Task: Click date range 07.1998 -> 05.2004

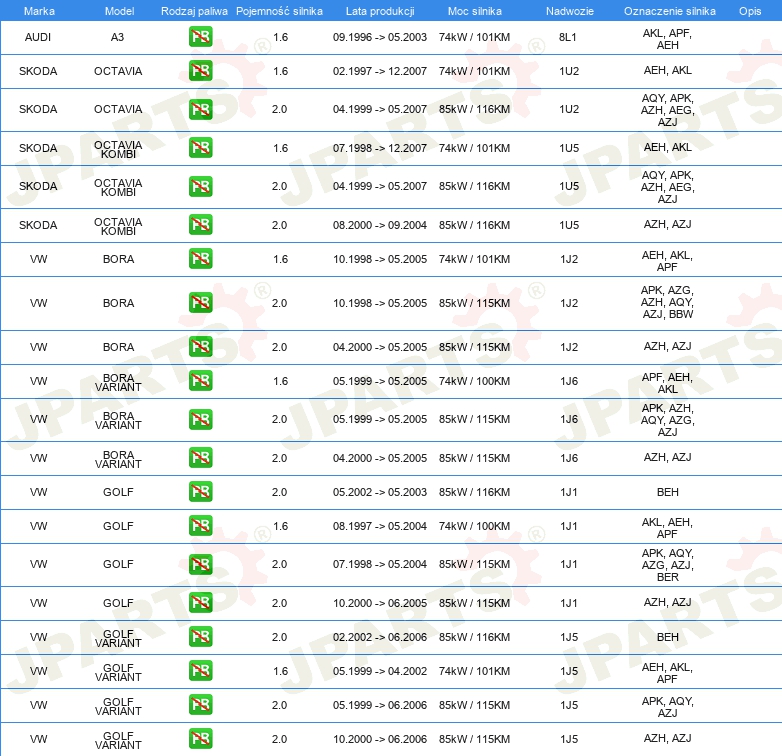Action: [380, 564]
